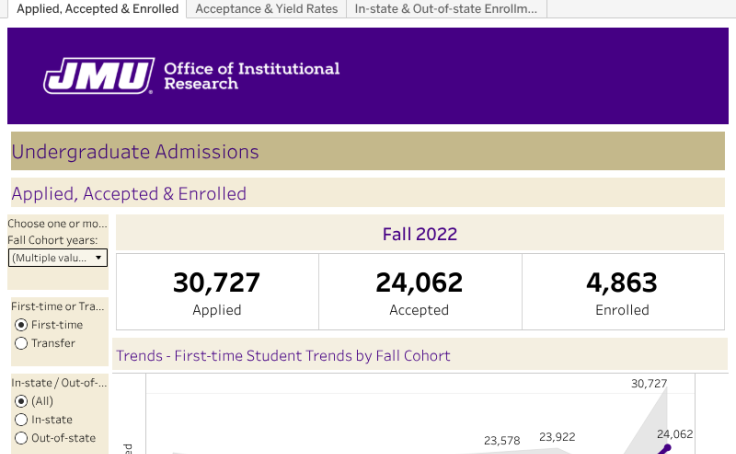736x454 pixels.
Task: Choose the (All) residency radio option
Action: coord(21,401)
